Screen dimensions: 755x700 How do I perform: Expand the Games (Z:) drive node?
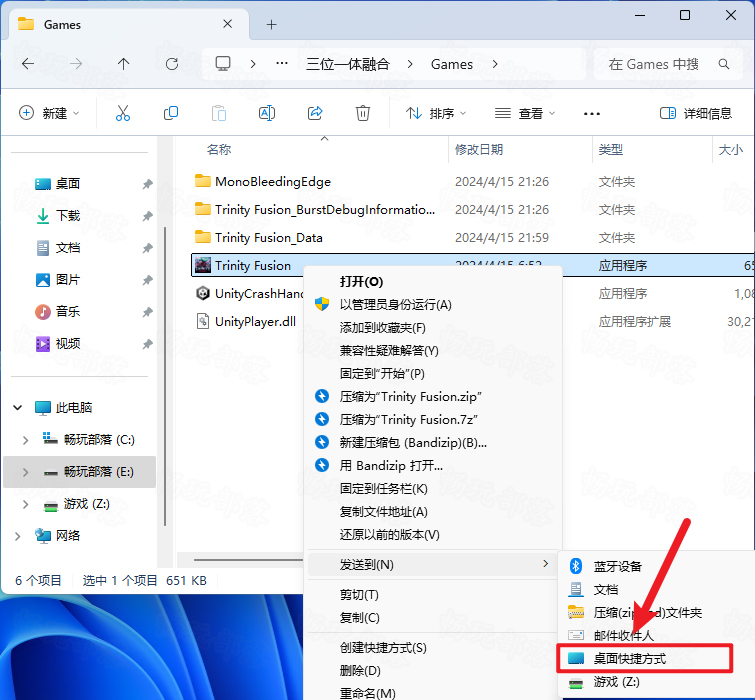pos(26,504)
